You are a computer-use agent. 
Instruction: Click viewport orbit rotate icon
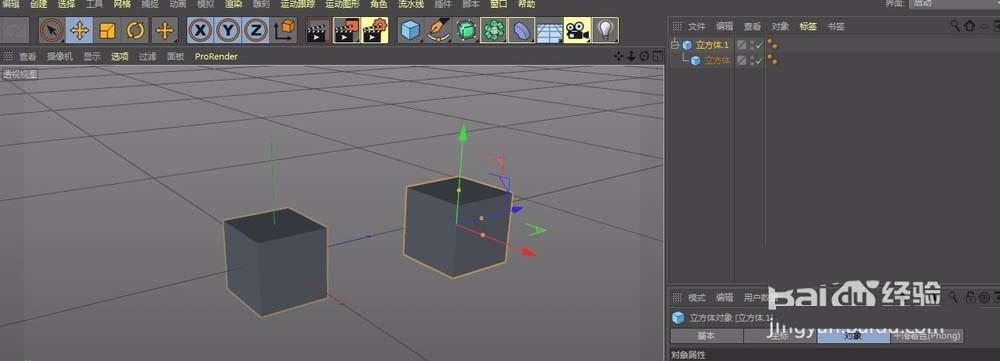[x=644, y=56]
